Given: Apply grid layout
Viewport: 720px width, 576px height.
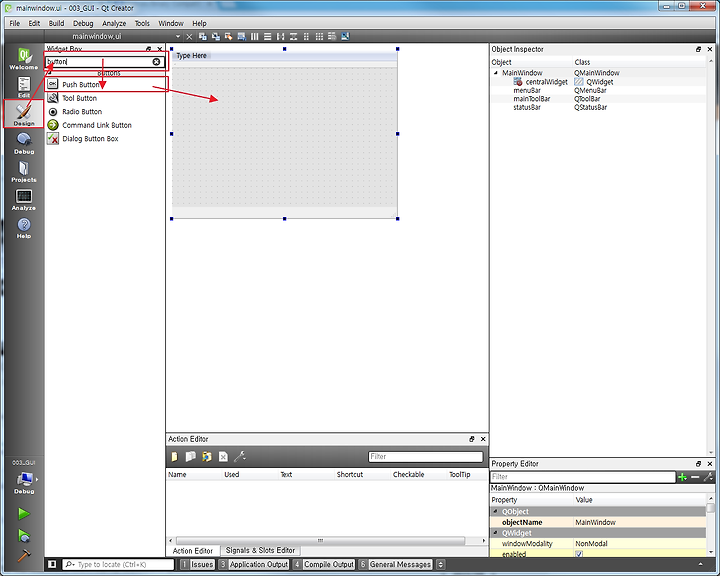Looking at the screenshot, I should coord(319,36).
